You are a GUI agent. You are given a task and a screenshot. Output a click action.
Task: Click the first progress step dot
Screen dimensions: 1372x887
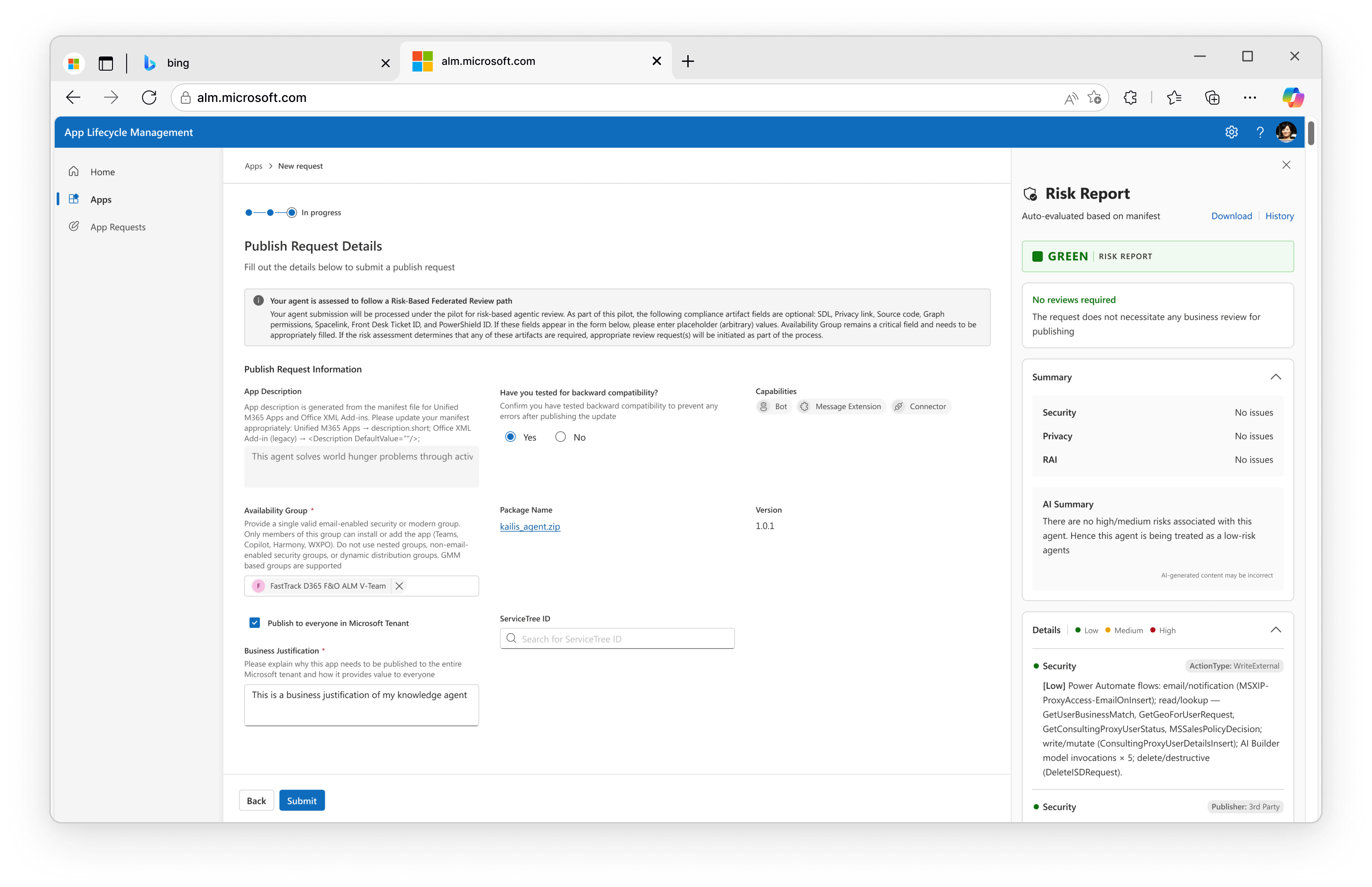(248, 213)
